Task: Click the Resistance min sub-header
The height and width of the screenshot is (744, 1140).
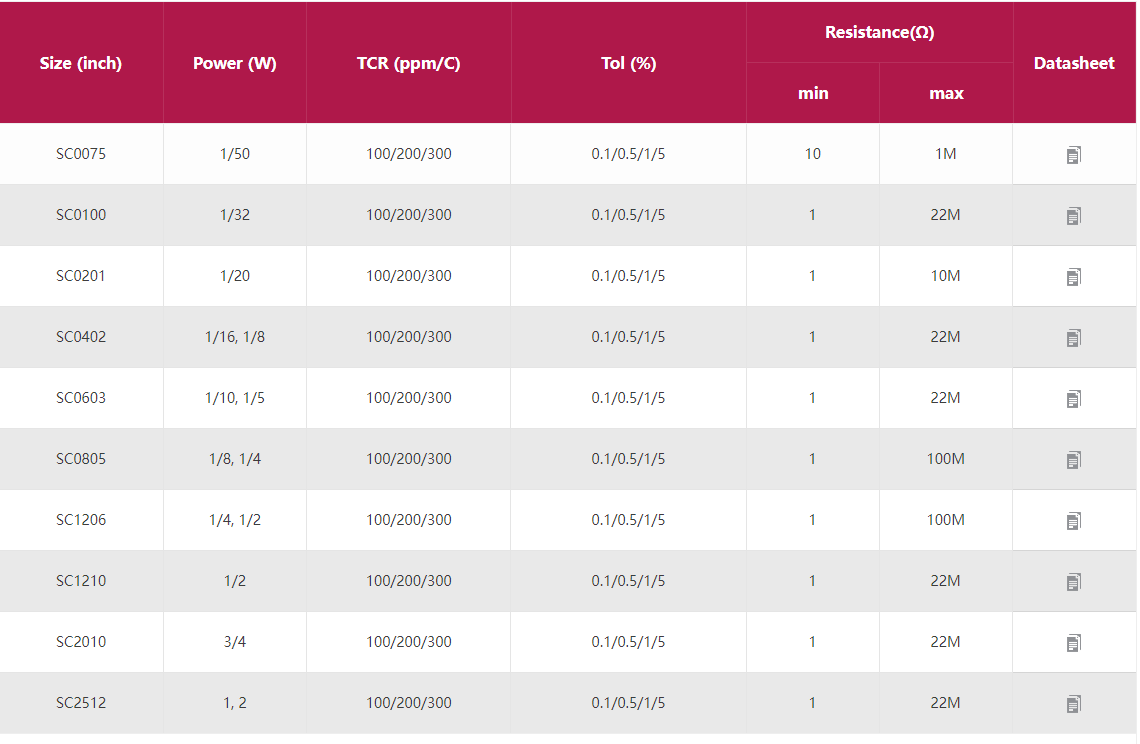Action: [813, 93]
